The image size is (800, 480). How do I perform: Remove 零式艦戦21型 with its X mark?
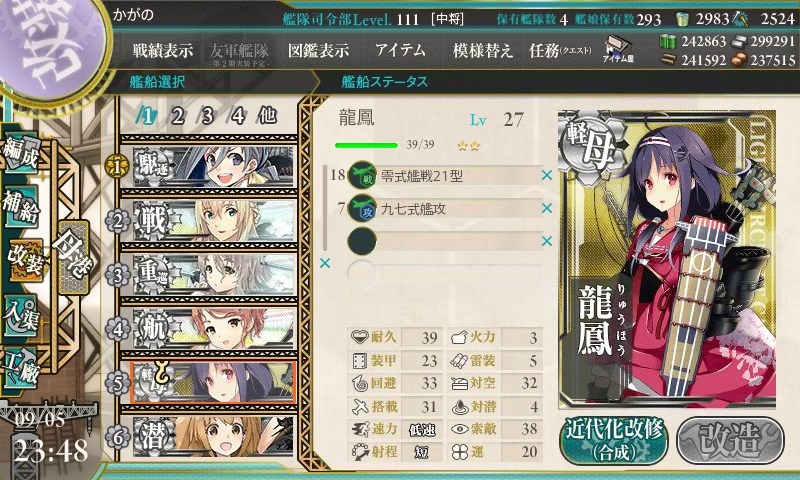547,175
